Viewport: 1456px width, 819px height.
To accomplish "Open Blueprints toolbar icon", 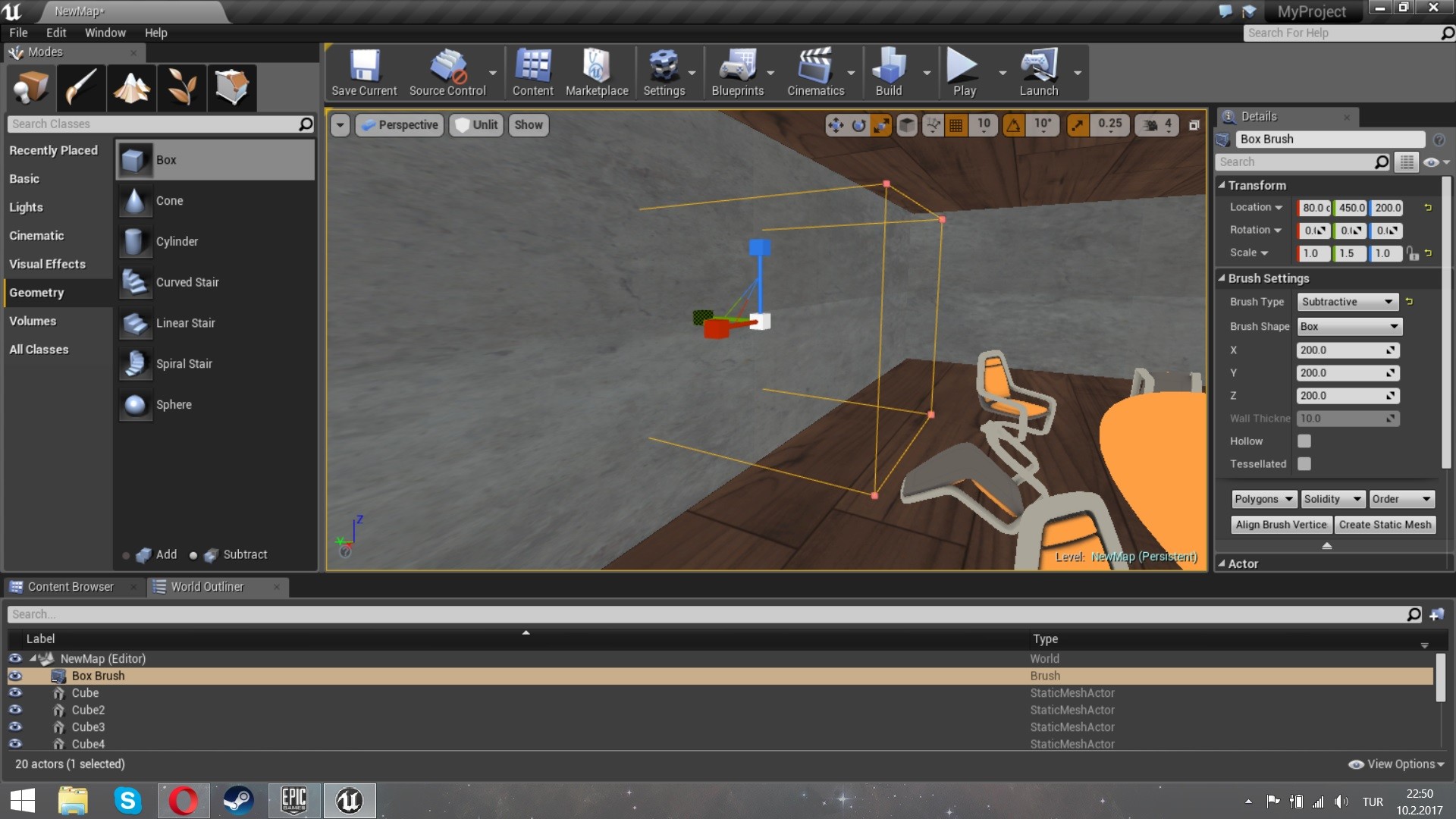I will pos(737,73).
